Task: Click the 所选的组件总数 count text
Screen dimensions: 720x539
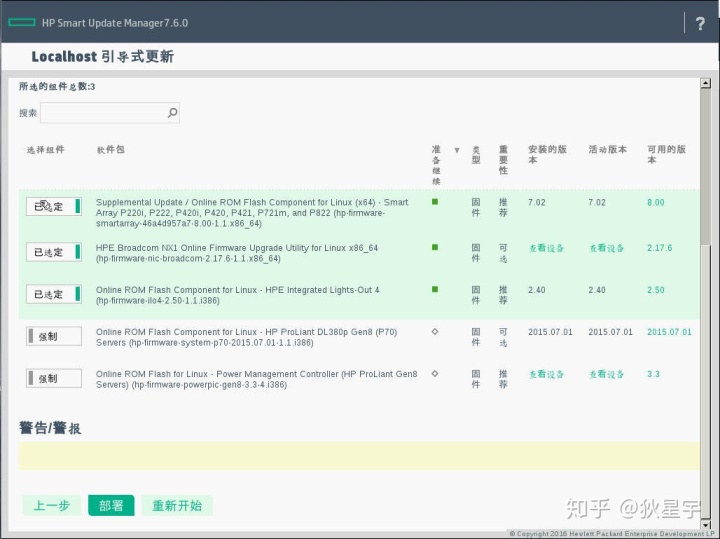Action: [57, 86]
